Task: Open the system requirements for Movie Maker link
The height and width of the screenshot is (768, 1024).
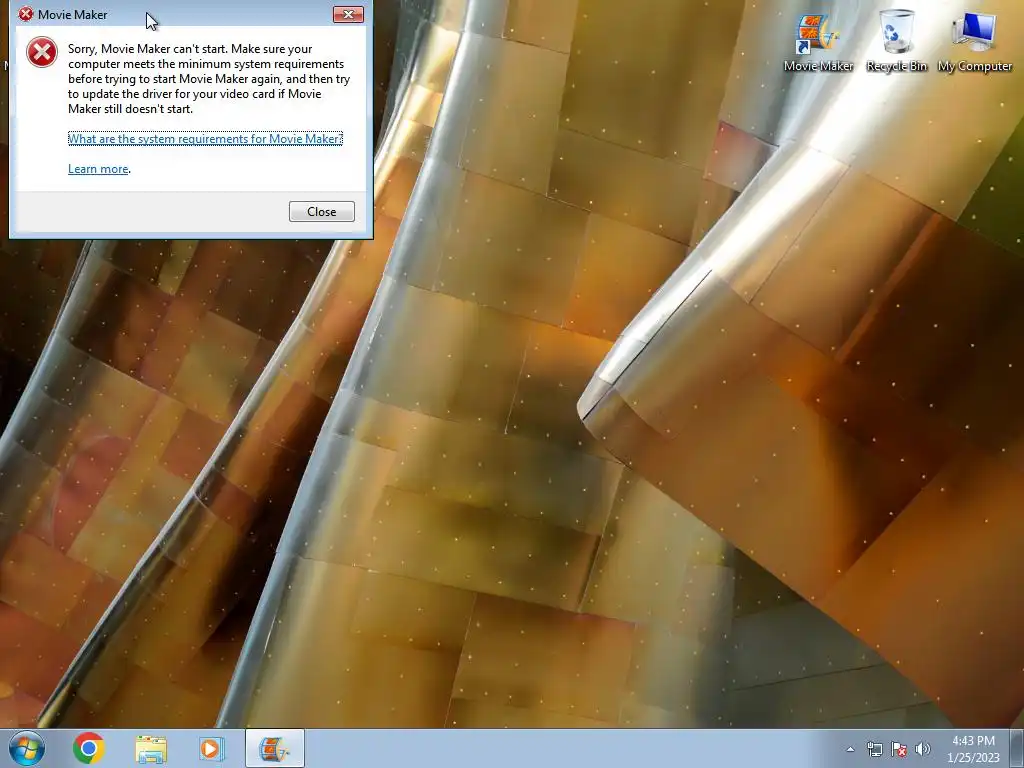Action: tap(205, 138)
